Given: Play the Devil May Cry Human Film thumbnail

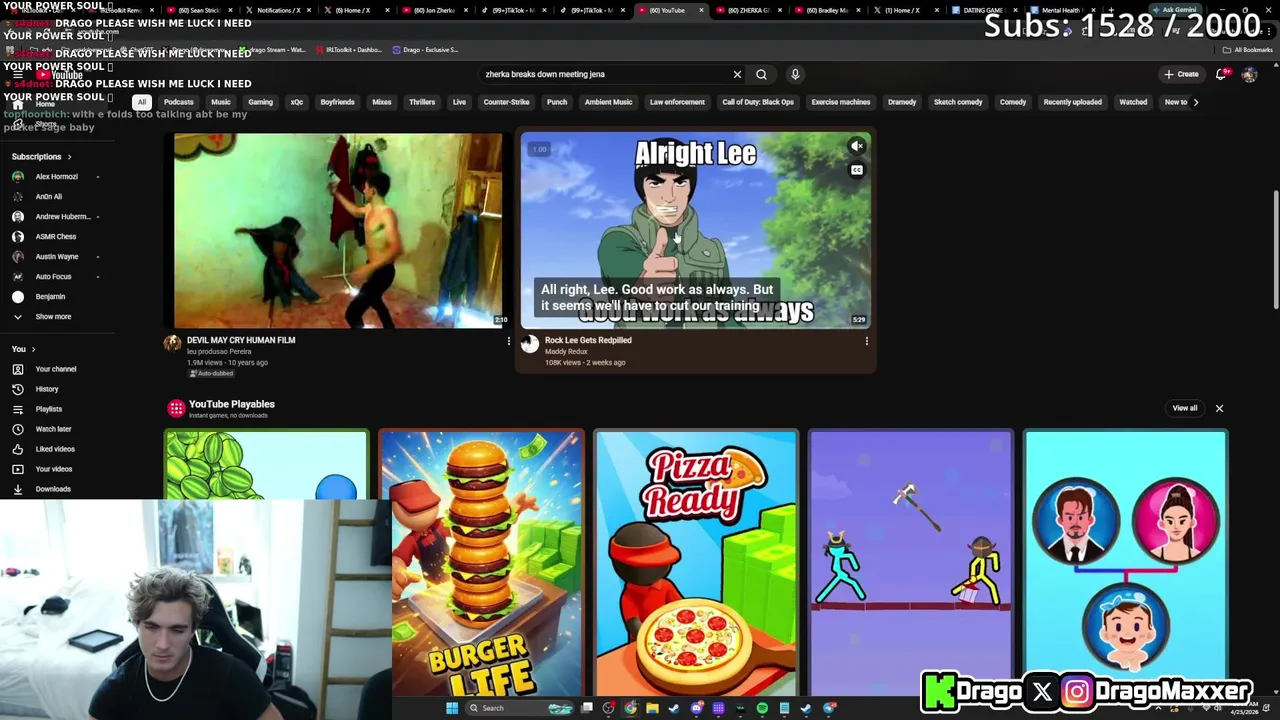Looking at the screenshot, I should pos(338,230).
